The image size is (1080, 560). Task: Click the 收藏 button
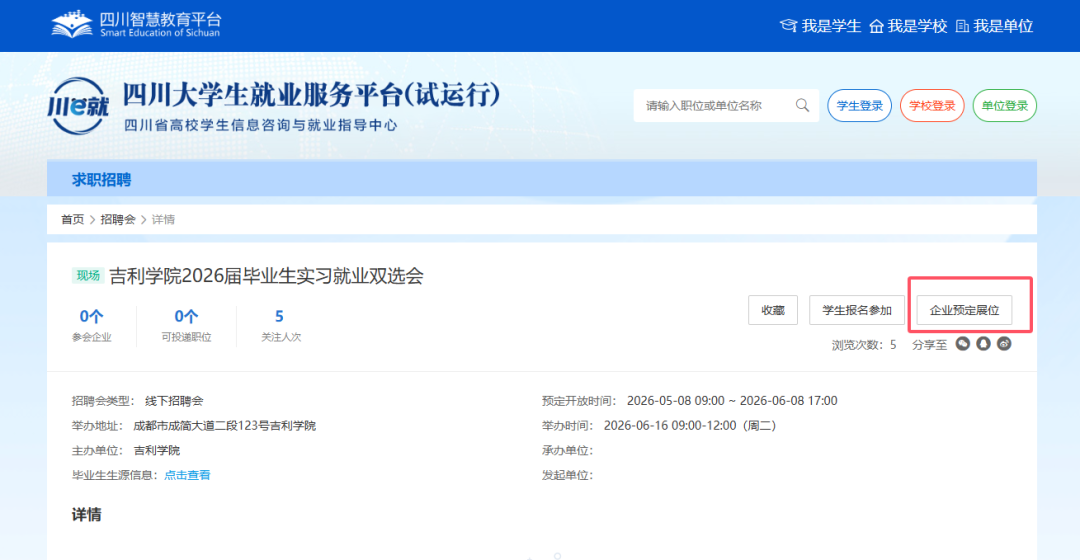tap(773, 310)
